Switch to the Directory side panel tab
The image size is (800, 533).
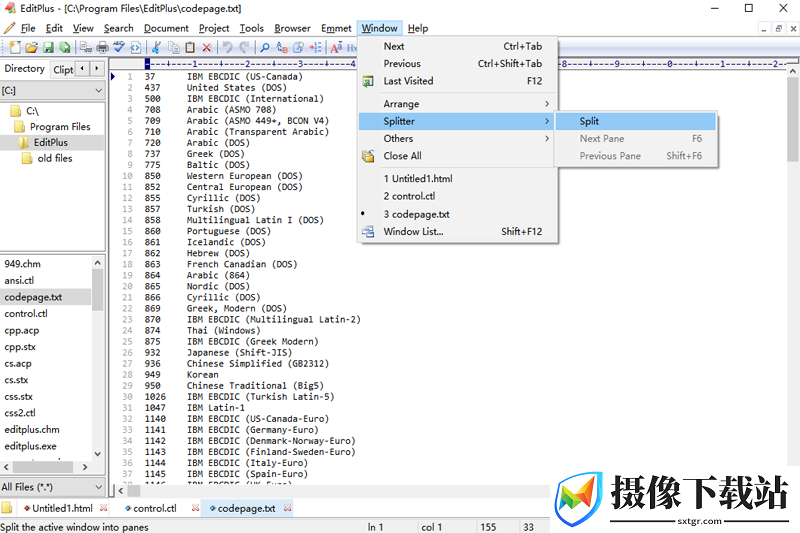(x=24, y=68)
